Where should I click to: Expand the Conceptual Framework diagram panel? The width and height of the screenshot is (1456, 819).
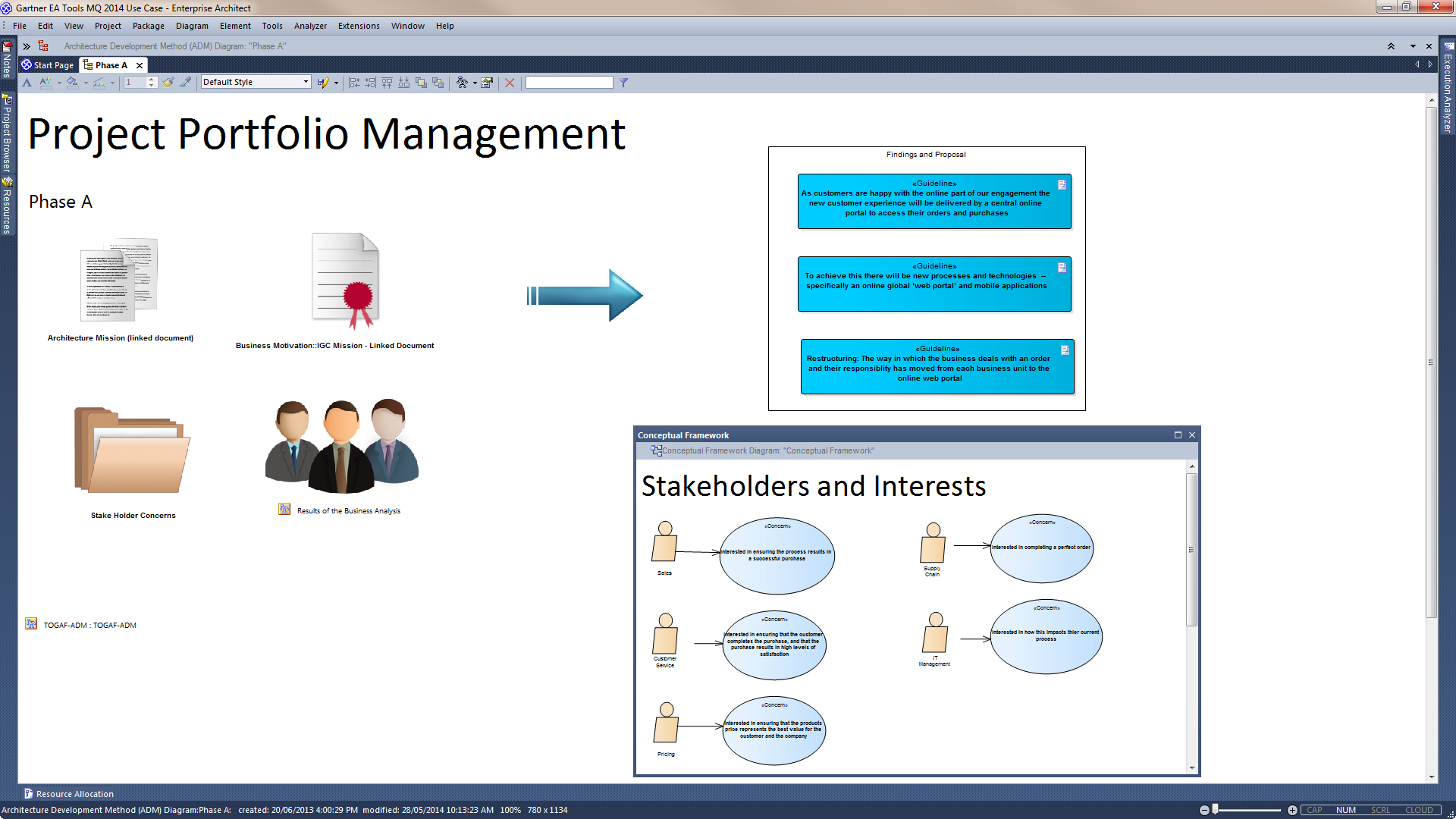tap(1178, 434)
